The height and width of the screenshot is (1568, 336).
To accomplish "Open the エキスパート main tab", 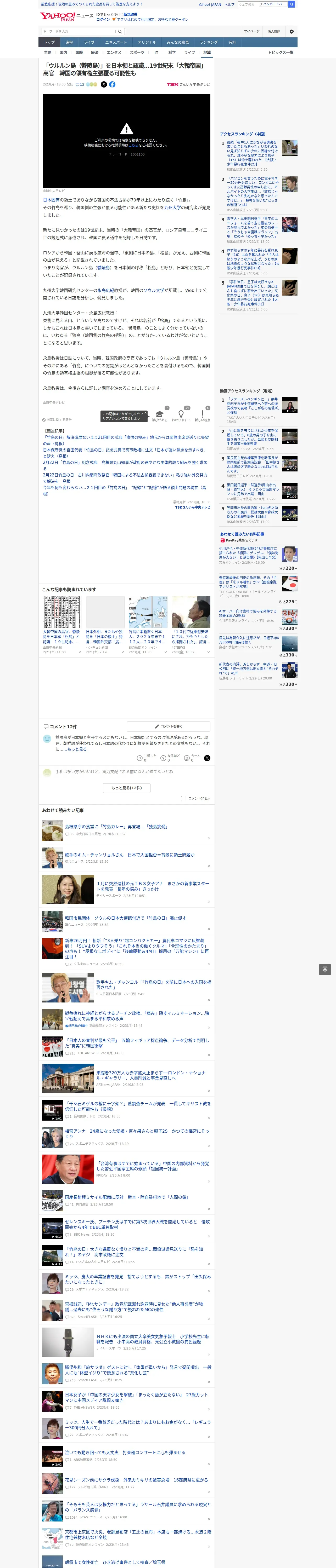I will pos(116,43).
